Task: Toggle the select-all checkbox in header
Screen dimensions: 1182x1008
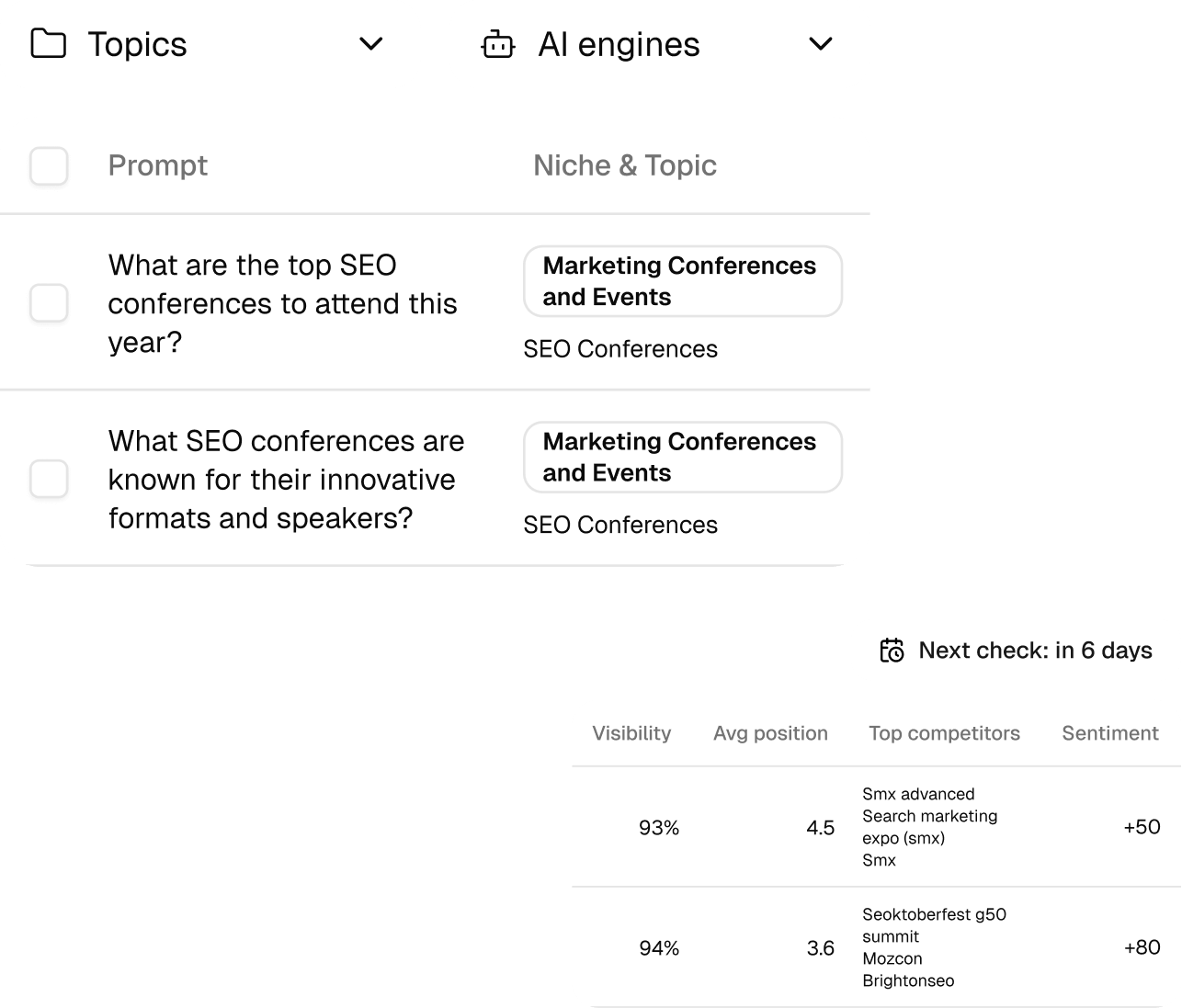Action: [x=49, y=166]
